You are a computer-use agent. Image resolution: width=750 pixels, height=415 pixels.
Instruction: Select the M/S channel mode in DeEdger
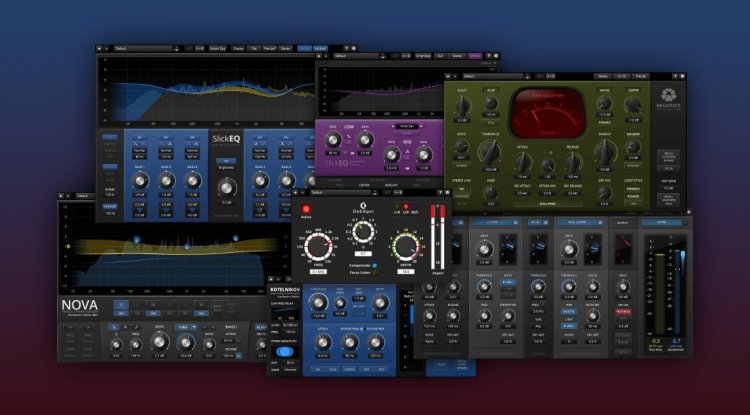click(414, 208)
